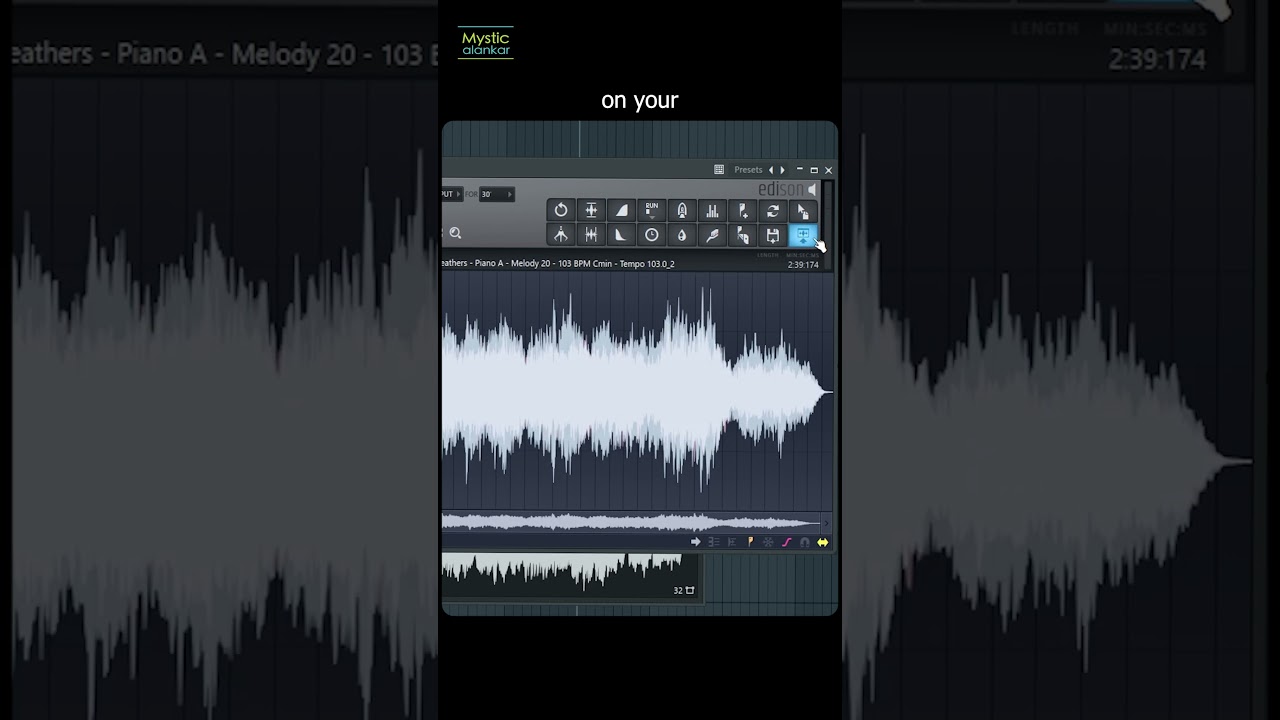This screenshot has height=720, width=1280.
Task: Click the save sample floppy disk icon
Action: pos(772,235)
